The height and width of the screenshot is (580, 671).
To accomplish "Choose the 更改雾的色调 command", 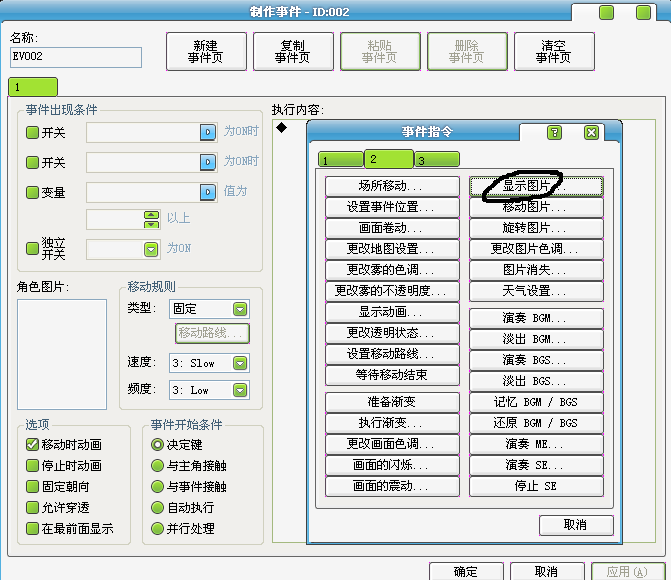I will pos(392,270).
